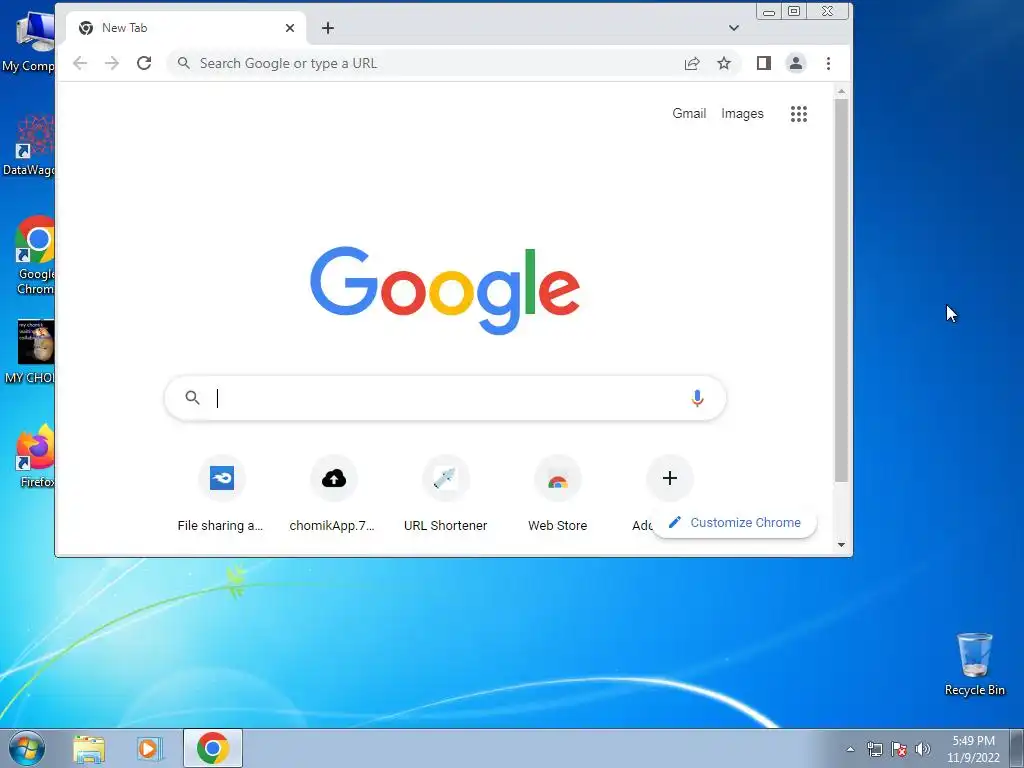Select the DataWagon desktop shortcut
The height and width of the screenshot is (768, 1024).
click(x=30, y=145)
